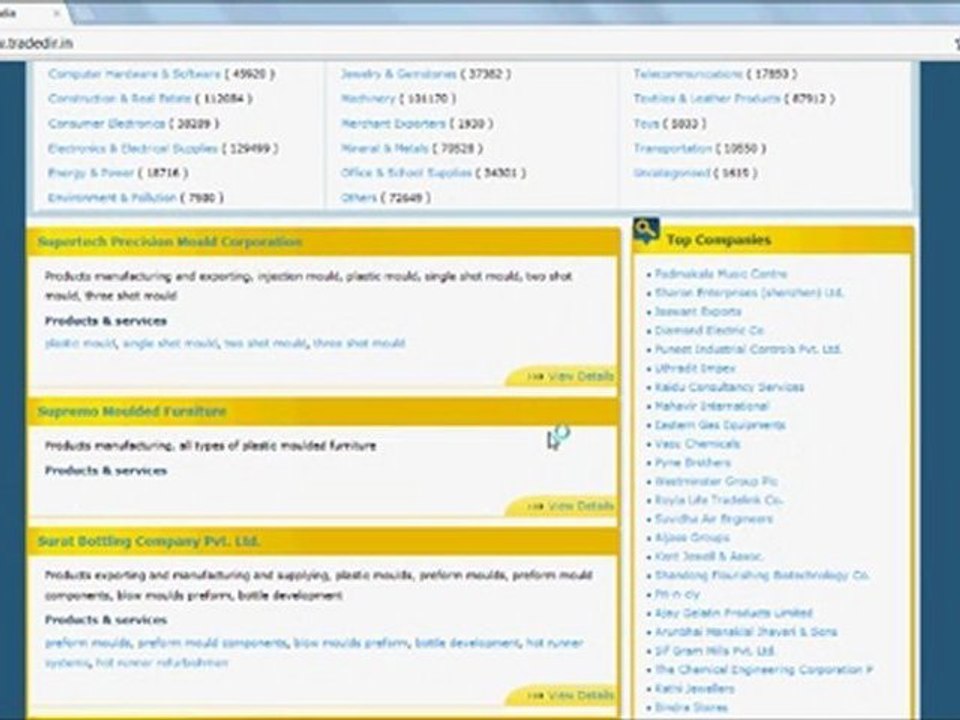This screenshot has width=960, height=720.
Task: Open Diamond Electric Co company link
Action: [x=709, y=331]
